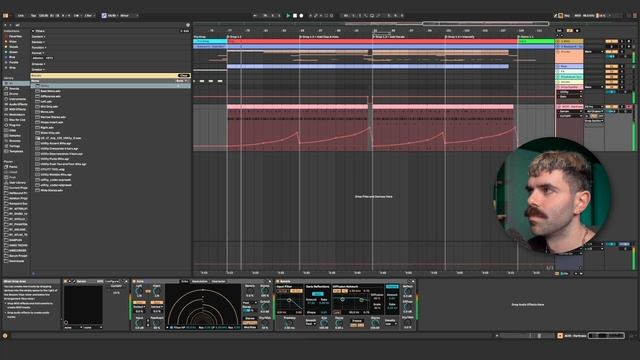This screenshot has height=360, width=640.
Task: Open the Clips library category
Action: (13, 131)
